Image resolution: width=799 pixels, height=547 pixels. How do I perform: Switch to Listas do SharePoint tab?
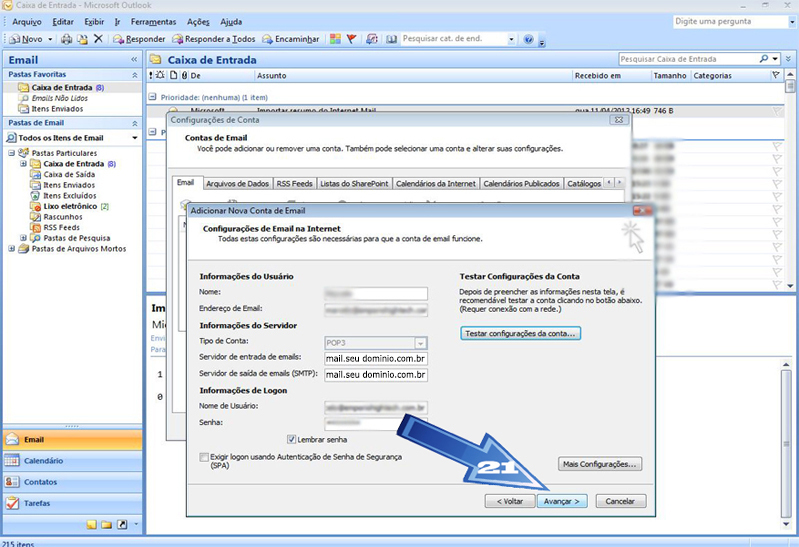tap(354, 184)
